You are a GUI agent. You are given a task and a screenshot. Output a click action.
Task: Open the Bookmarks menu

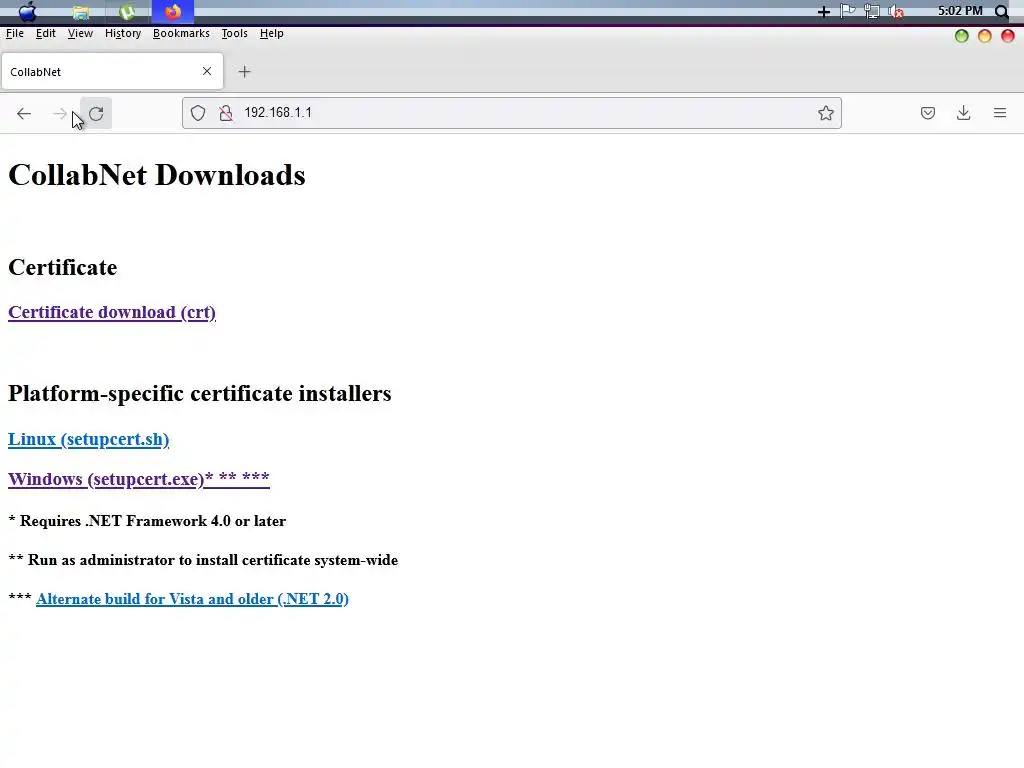tap(181, 33)
